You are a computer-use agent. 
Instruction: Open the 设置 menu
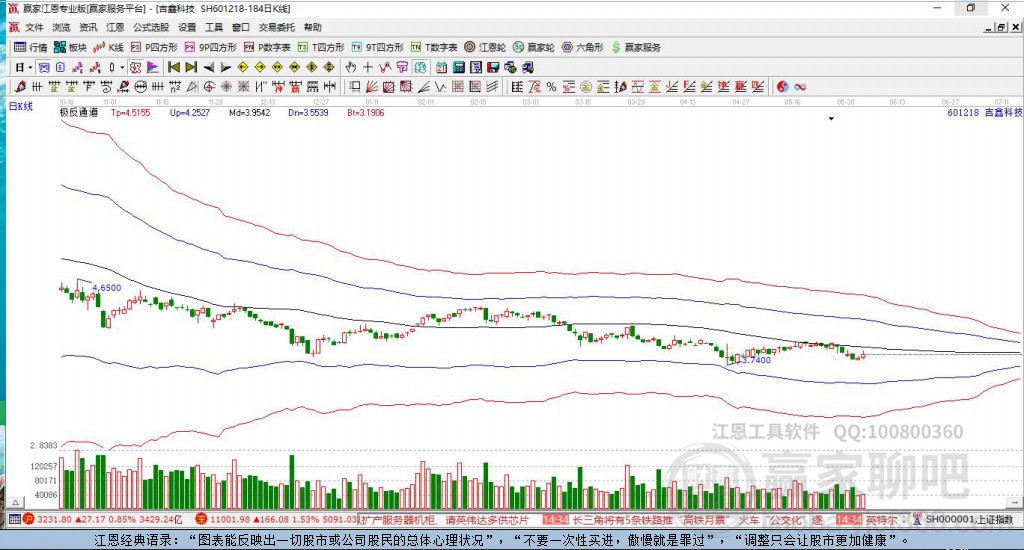(187, 27)
